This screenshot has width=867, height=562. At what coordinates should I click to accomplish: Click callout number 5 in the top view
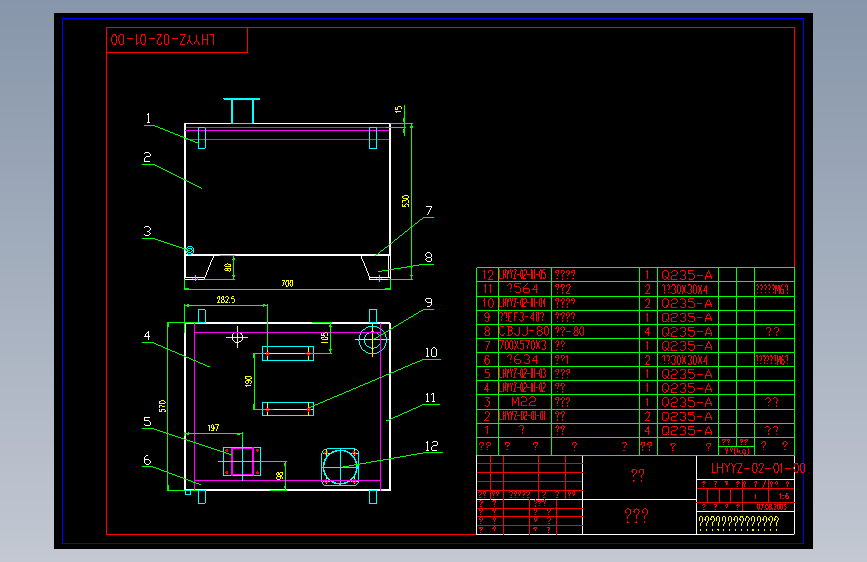(147, 422)
